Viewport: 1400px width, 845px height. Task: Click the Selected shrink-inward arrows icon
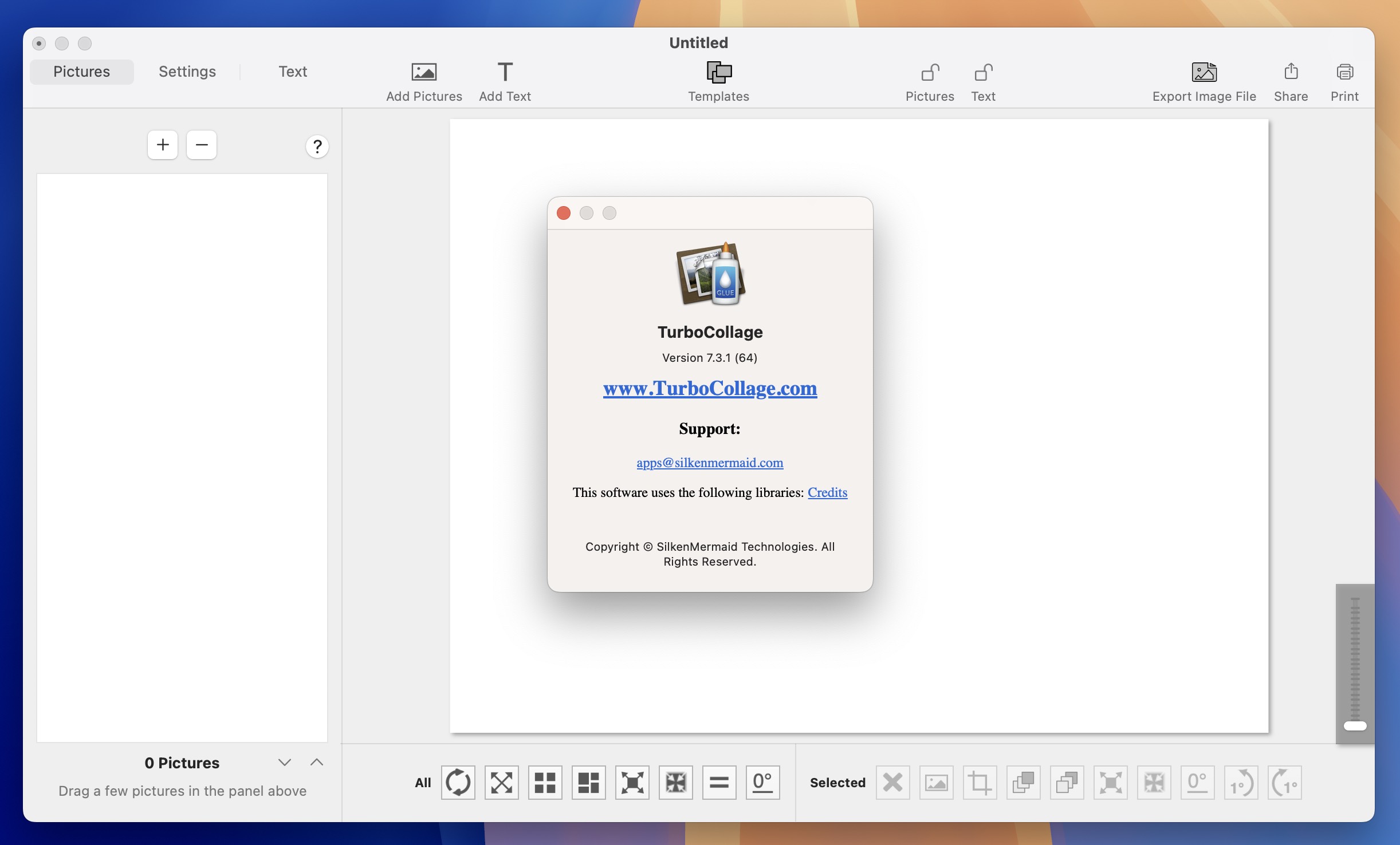(x=1154, y=782)
